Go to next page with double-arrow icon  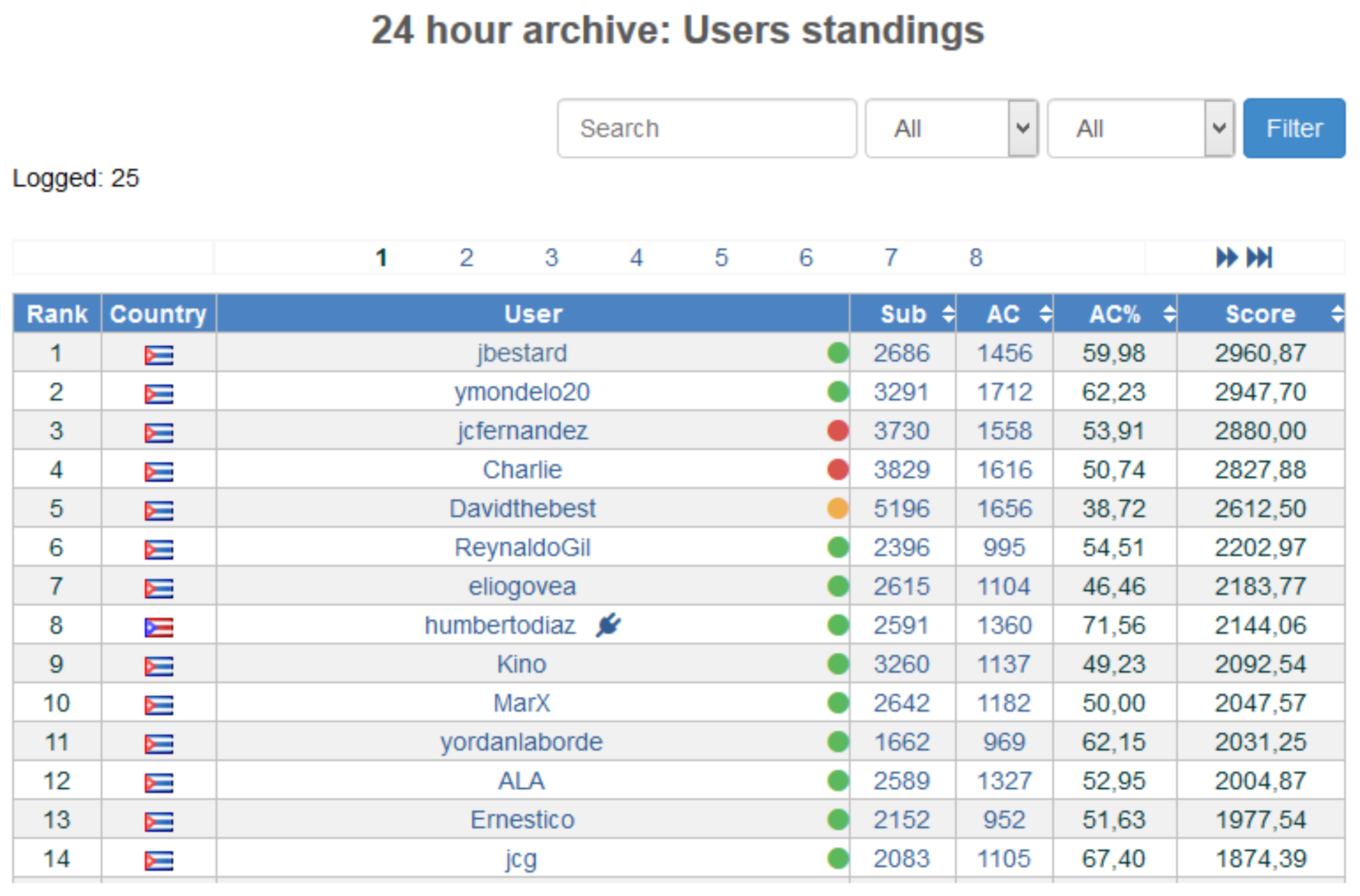1227,258
